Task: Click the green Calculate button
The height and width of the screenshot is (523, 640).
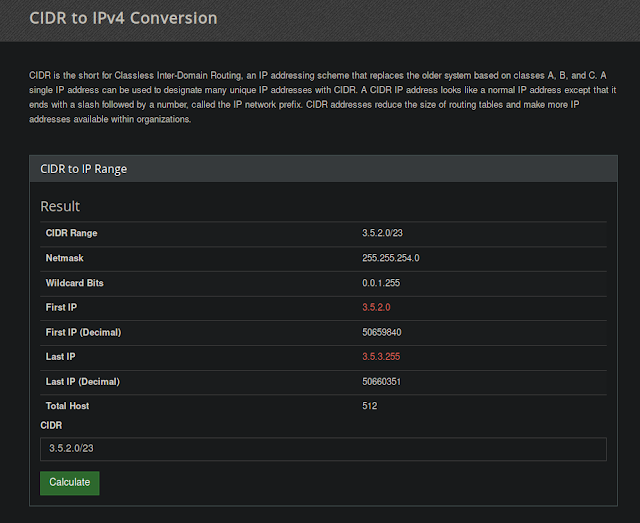Action: (x=70, y=482)
